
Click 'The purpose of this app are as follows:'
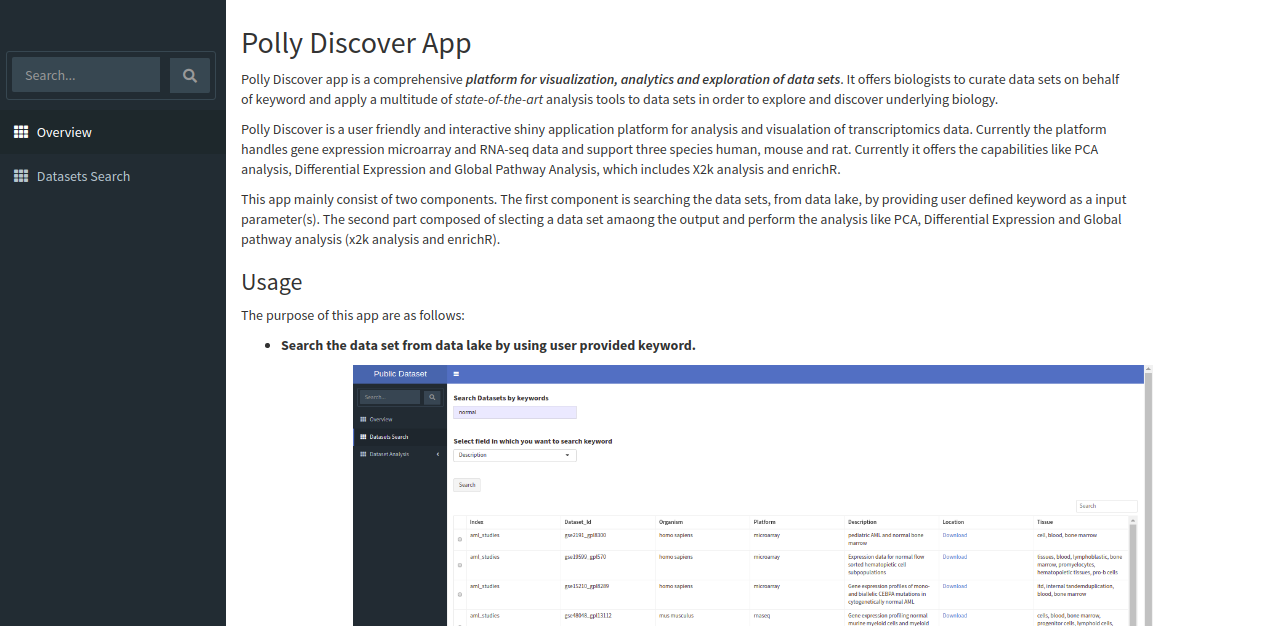[x=353, y=315]
